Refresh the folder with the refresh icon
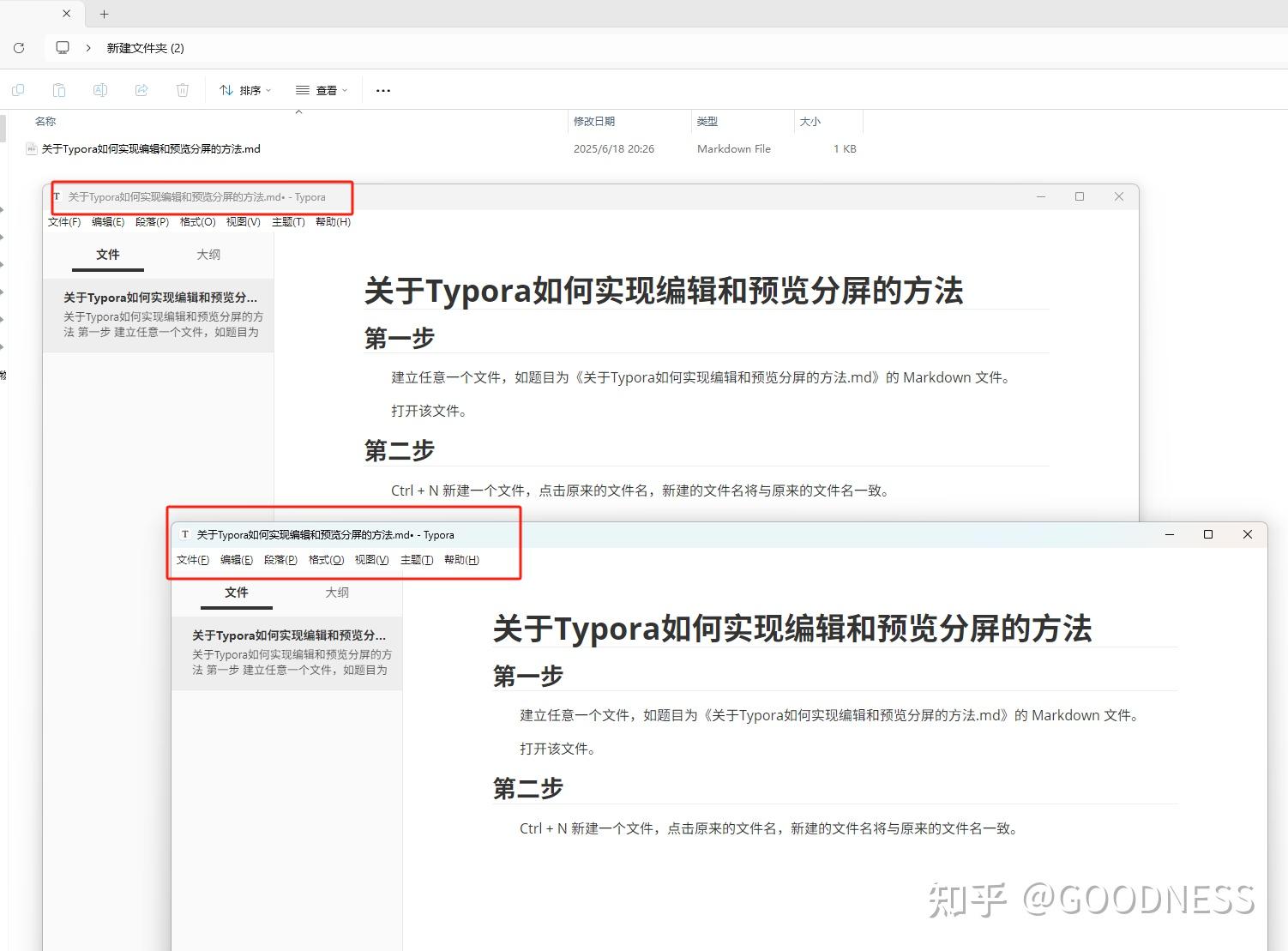This screenshot has height=951, width=1288. (18, 48)
